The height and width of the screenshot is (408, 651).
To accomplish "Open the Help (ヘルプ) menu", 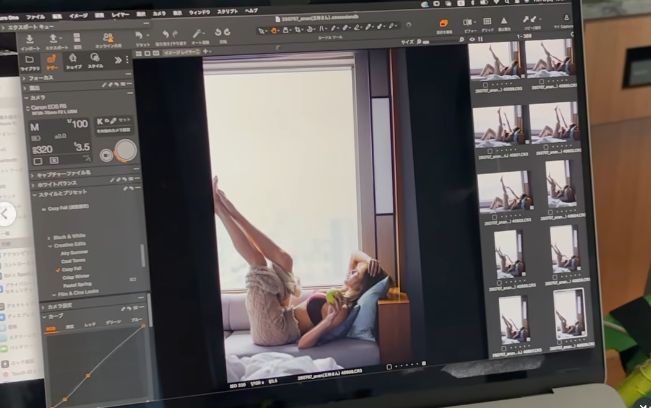I will [251, 11].
